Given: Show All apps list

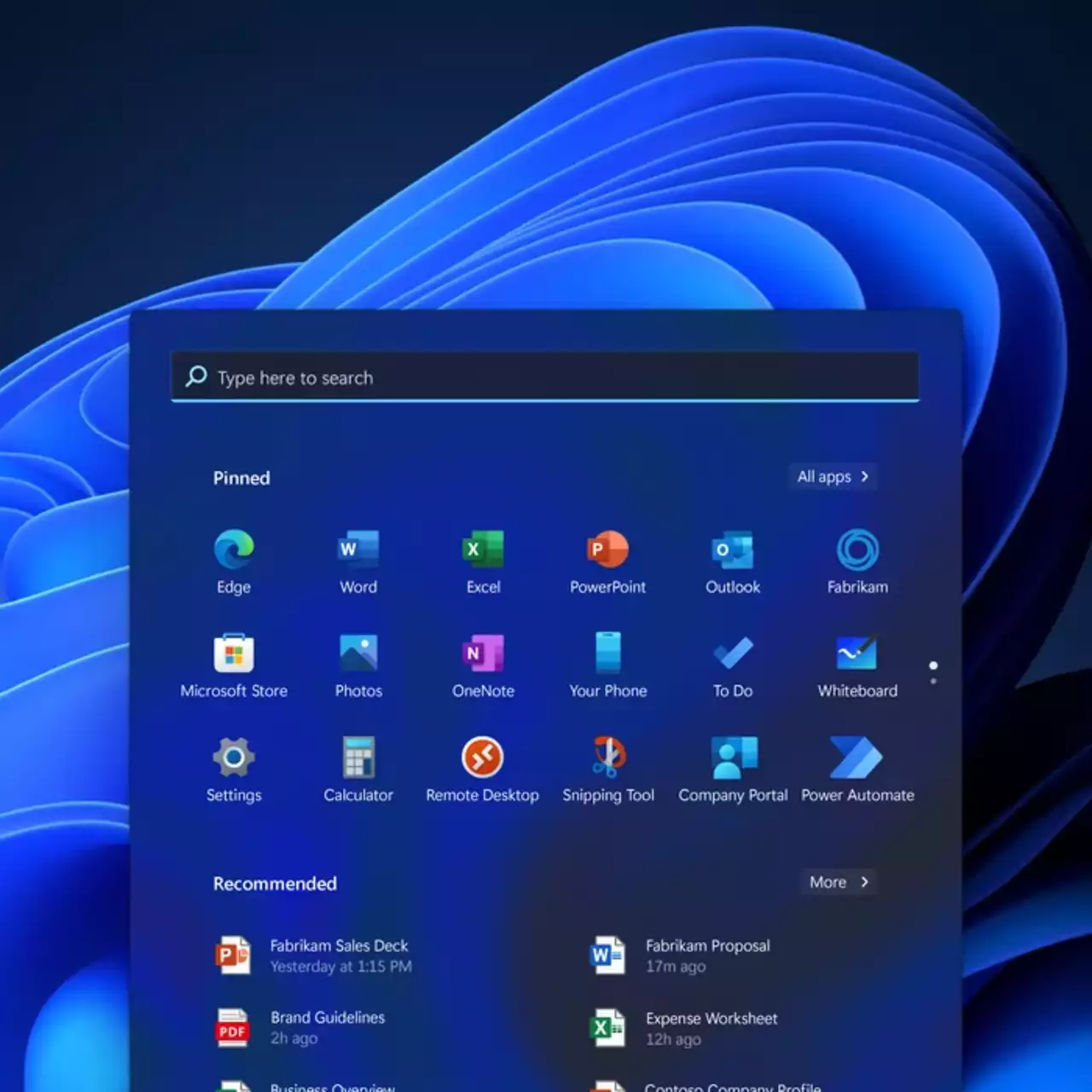Looking at the screenshot, I should (x=833, y=477).
